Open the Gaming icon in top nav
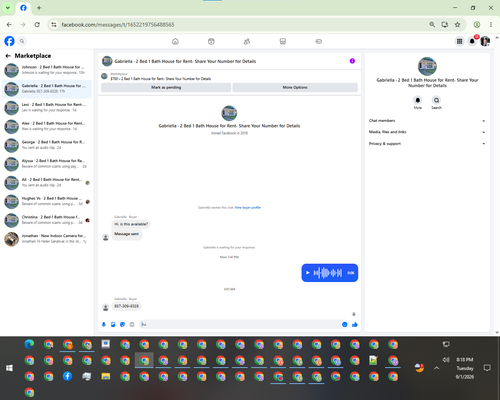Screen dimensions: 500x400 [x=318, y=41]
